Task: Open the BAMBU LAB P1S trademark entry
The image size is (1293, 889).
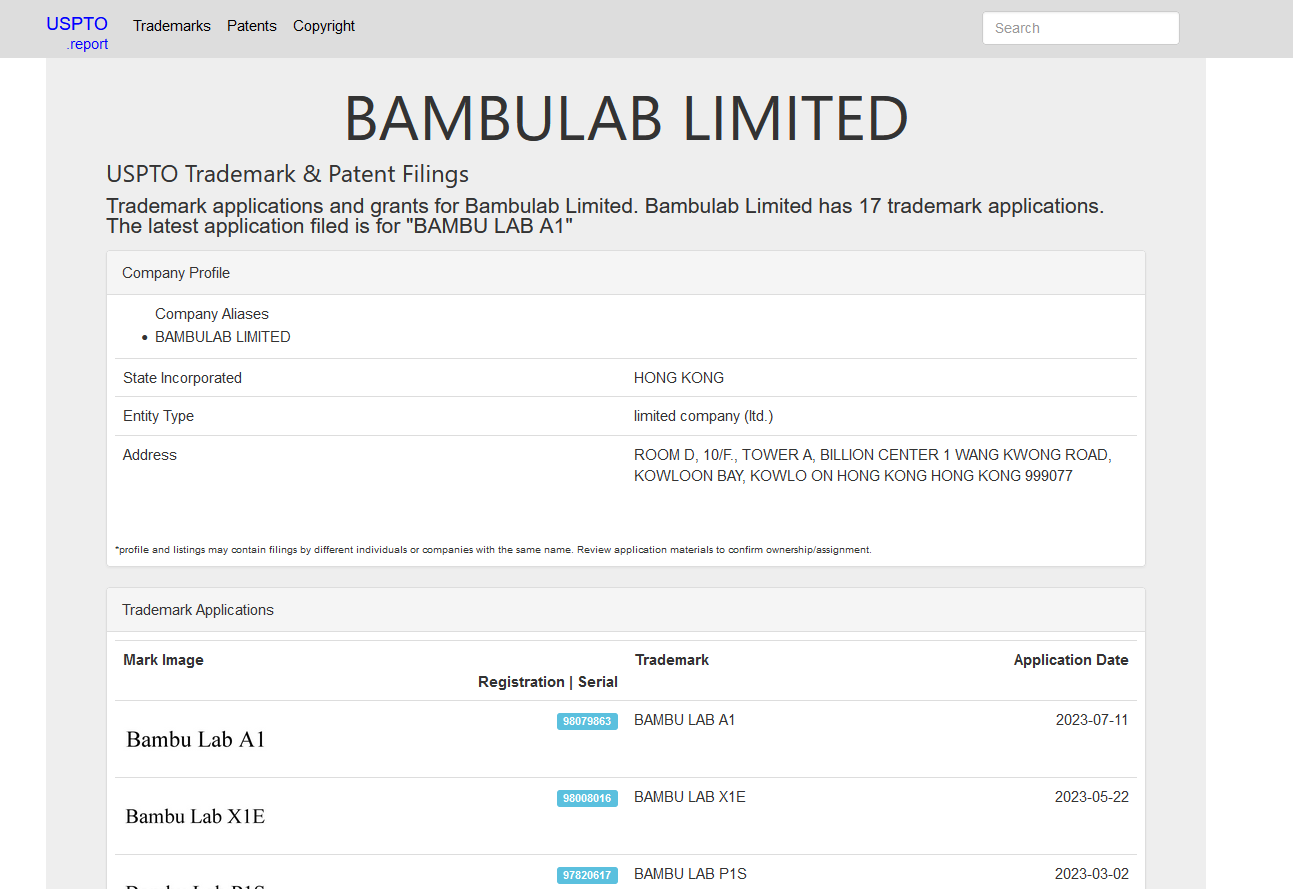Action: [690, 874]
